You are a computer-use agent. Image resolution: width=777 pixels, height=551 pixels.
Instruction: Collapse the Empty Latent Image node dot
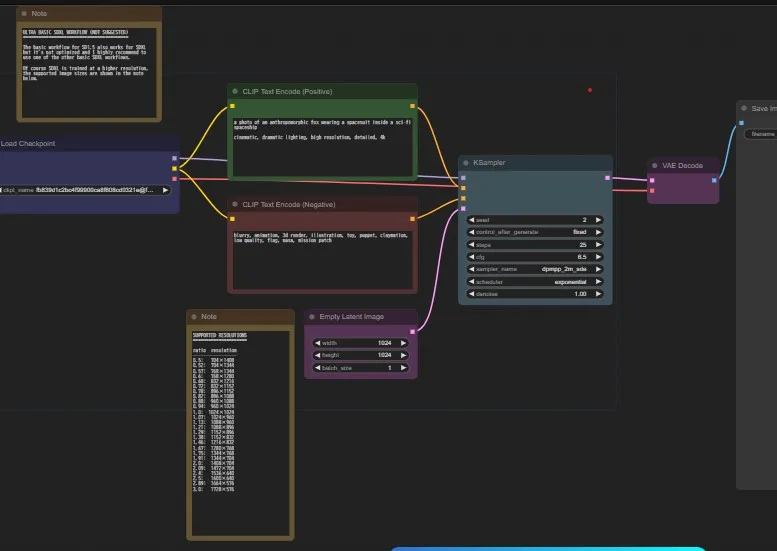coord(311,317)
